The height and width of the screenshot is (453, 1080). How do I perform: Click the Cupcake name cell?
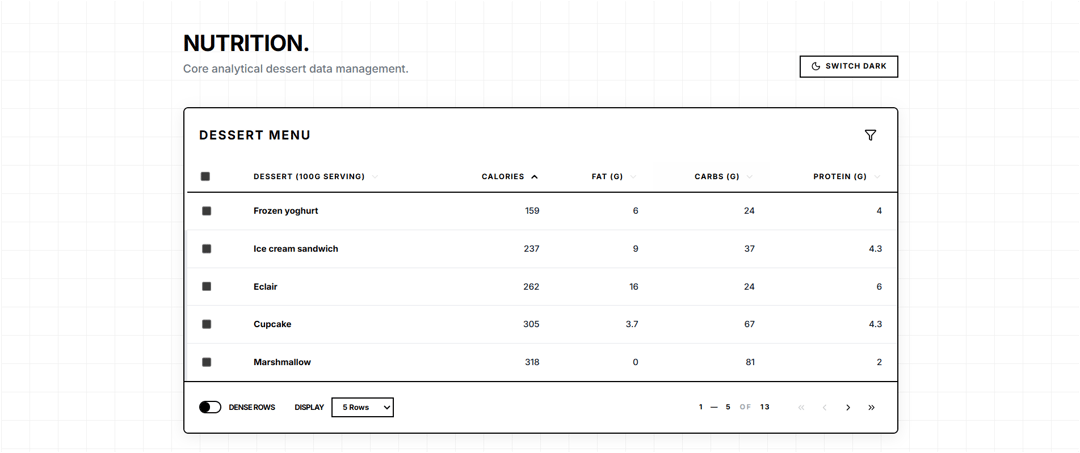pyautogui.click(x=272, y=324)
